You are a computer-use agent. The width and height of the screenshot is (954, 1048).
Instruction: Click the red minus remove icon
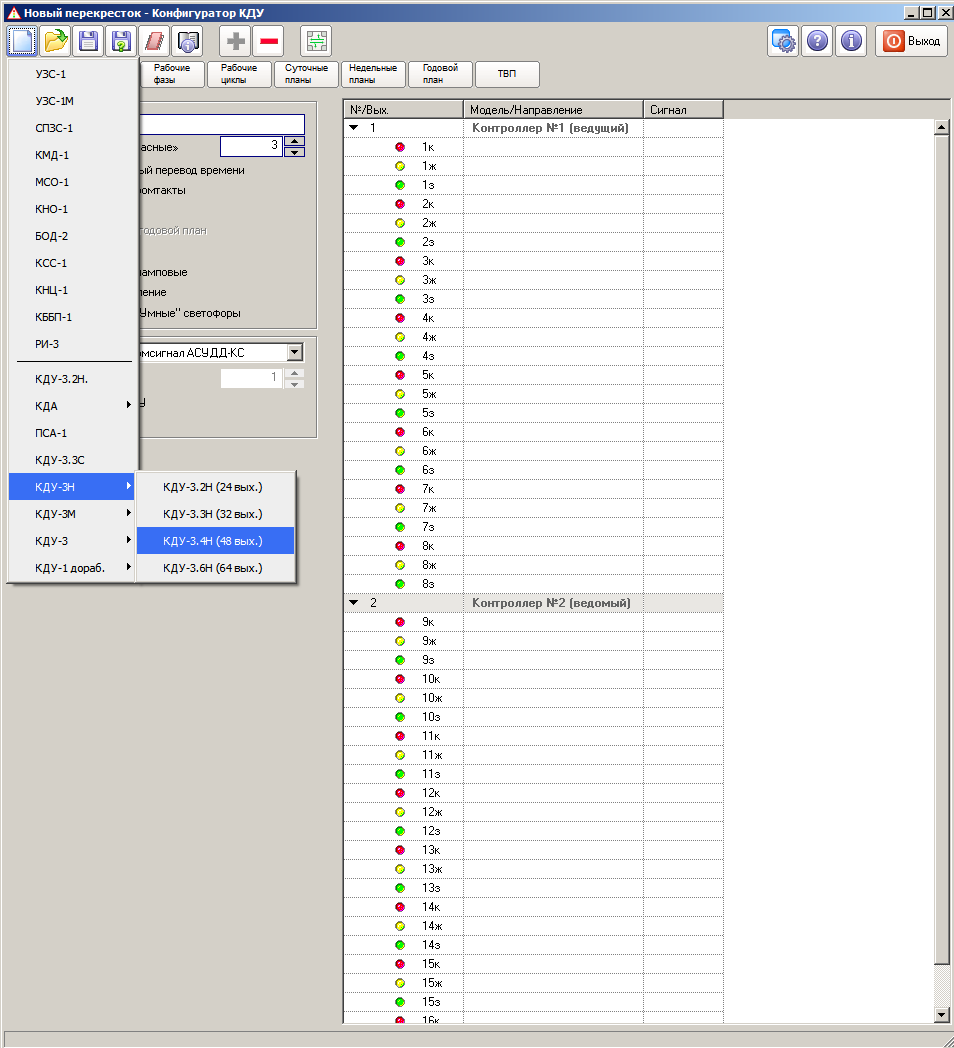(x=269, y=41)
